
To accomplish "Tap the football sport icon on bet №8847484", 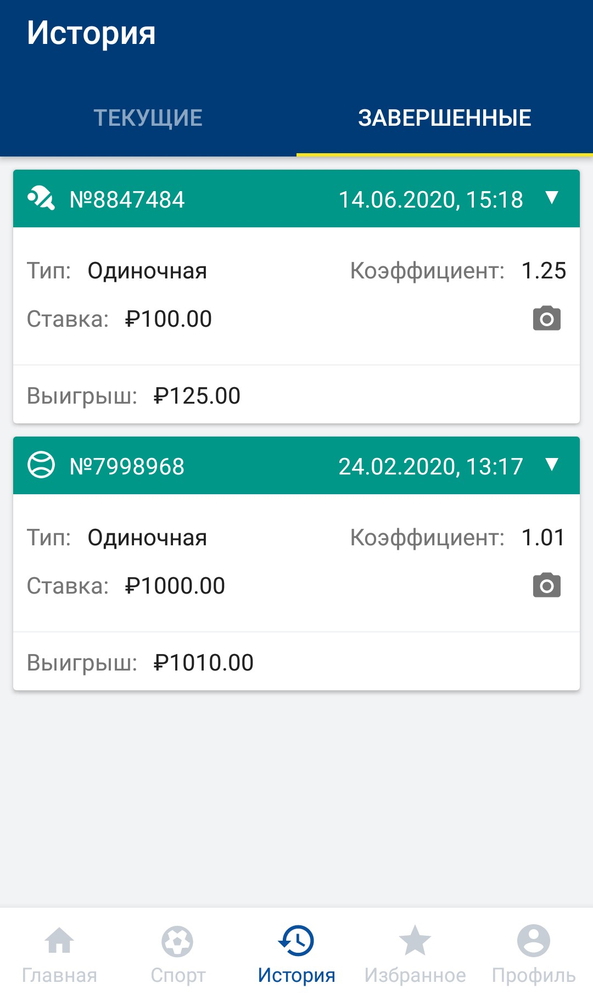I will point(38,198).
